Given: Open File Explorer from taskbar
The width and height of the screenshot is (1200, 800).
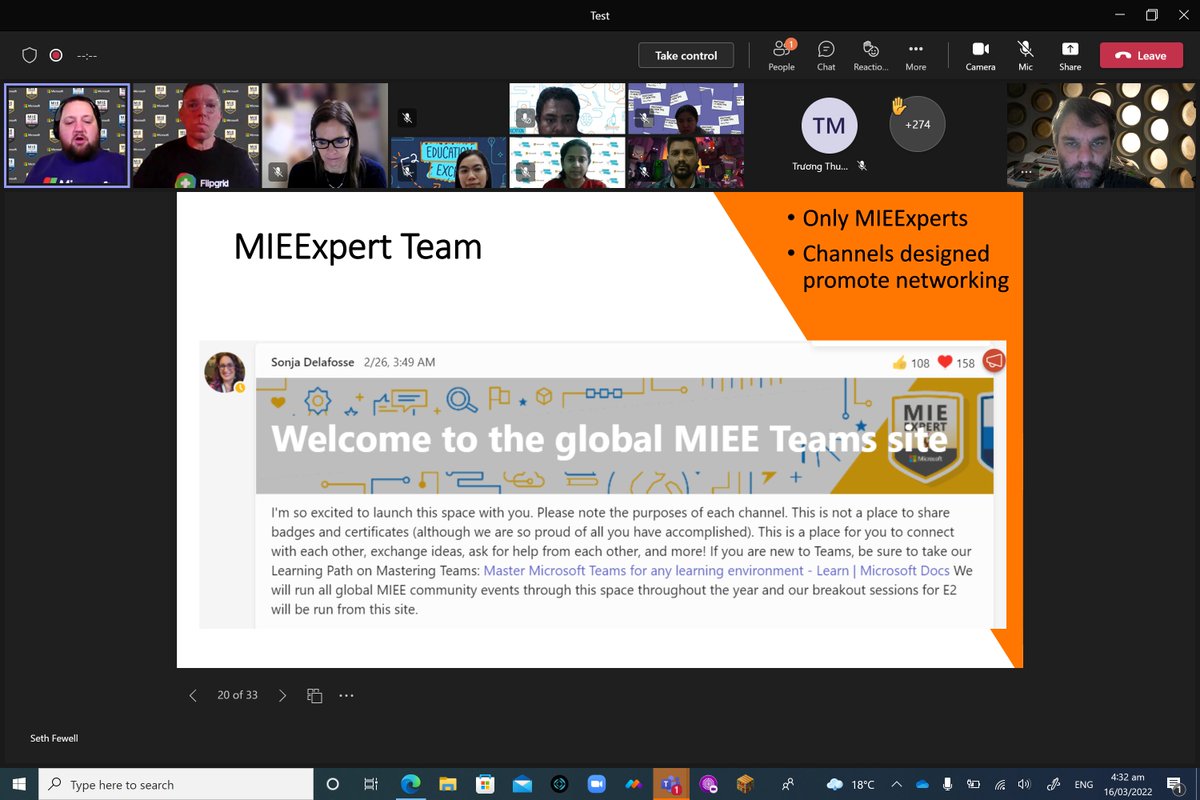Looking at the screenshot, I should (x=447, y=784).
